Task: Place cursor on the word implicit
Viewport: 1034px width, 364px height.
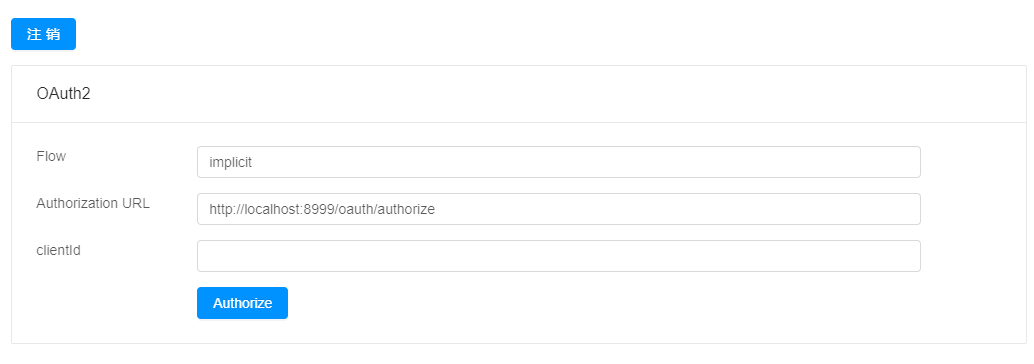Action: pos(231,162)
